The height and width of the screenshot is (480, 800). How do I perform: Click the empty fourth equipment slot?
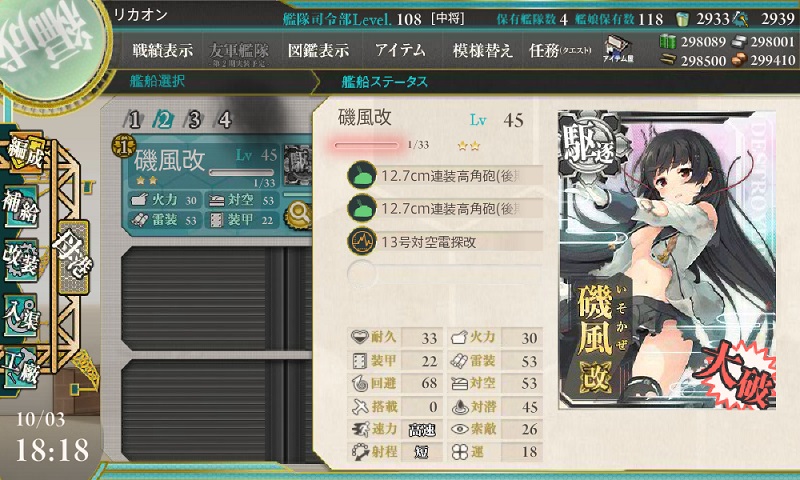[445, 274]
